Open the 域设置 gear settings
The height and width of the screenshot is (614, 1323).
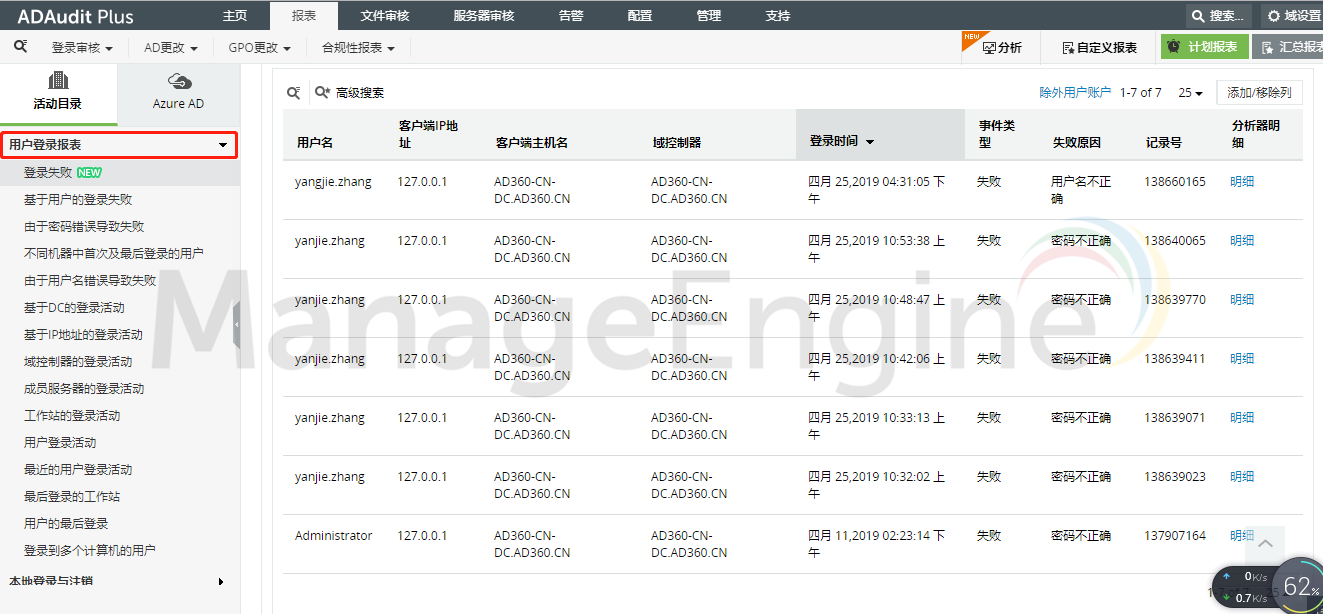[x=1293, y=16]
